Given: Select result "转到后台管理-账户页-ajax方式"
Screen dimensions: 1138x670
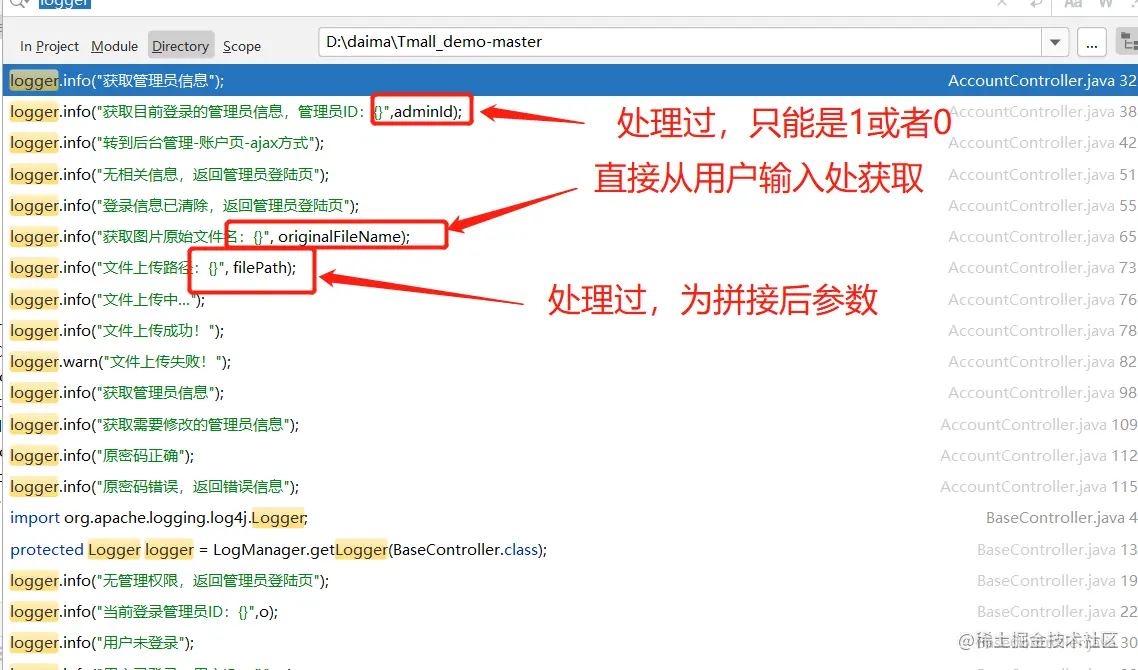Looking at the screenshot, I should pos(570,143).
